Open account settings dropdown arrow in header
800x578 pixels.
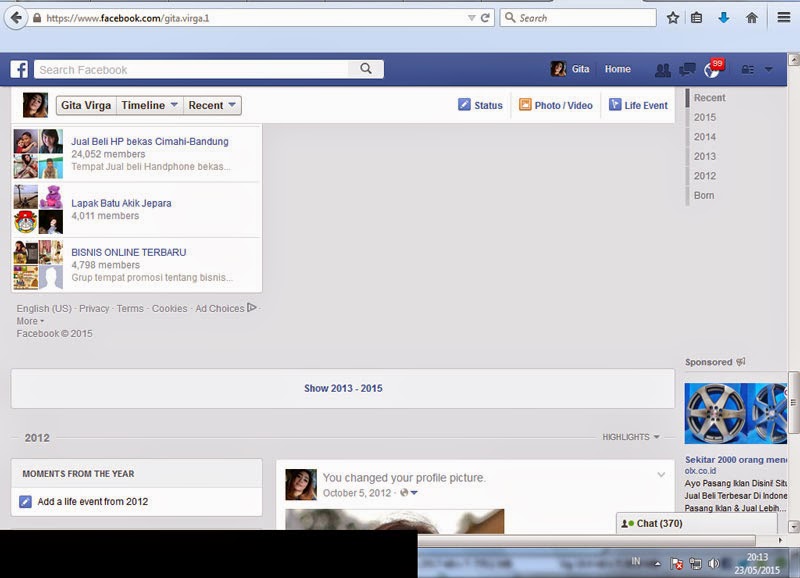point(768,69)
